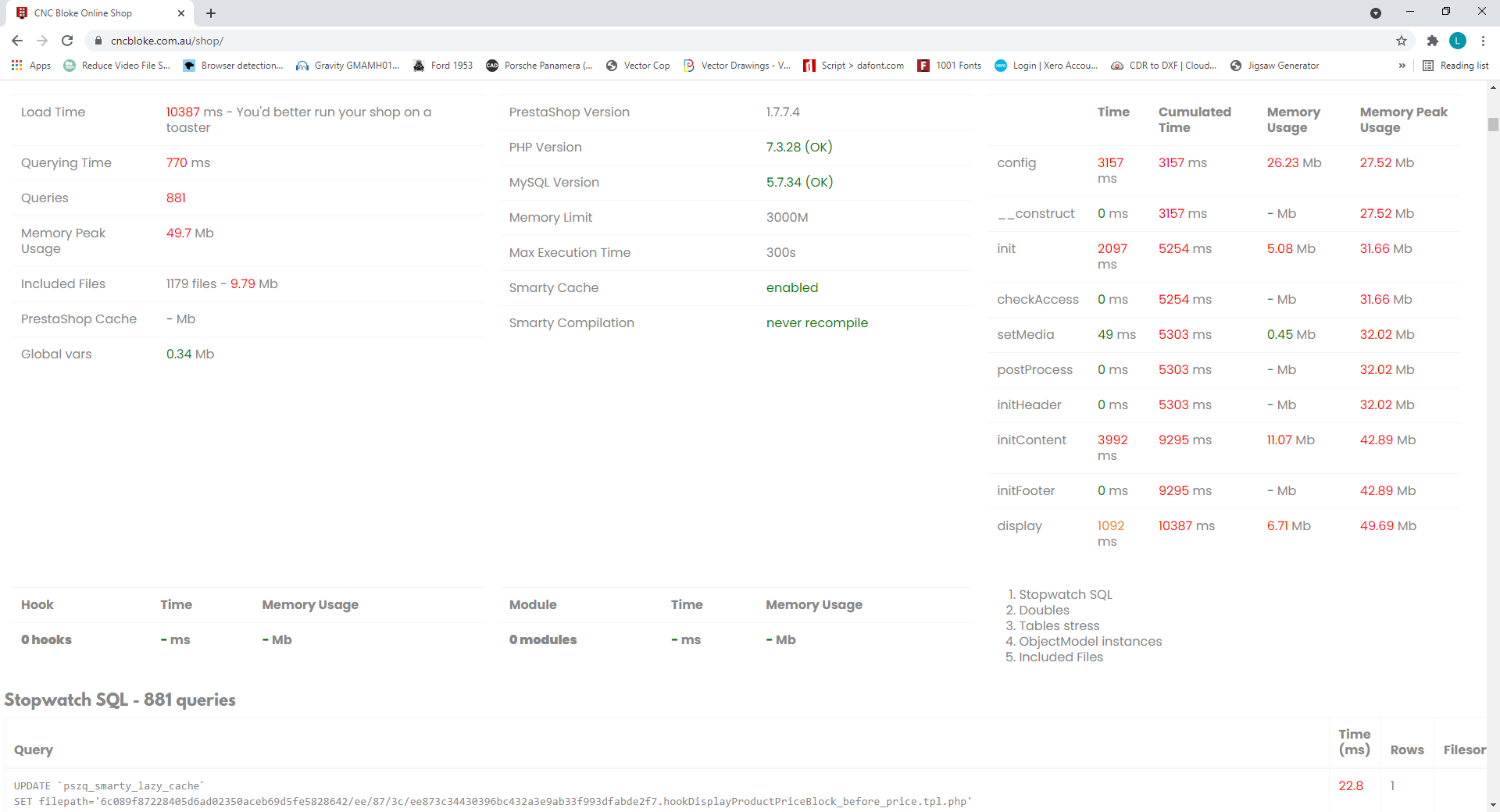This screenshot has width=1500, height=812.
Task: Expand hidden bookmarks with the chevron
Action: pyautogui.click(x=1402, y=66)
